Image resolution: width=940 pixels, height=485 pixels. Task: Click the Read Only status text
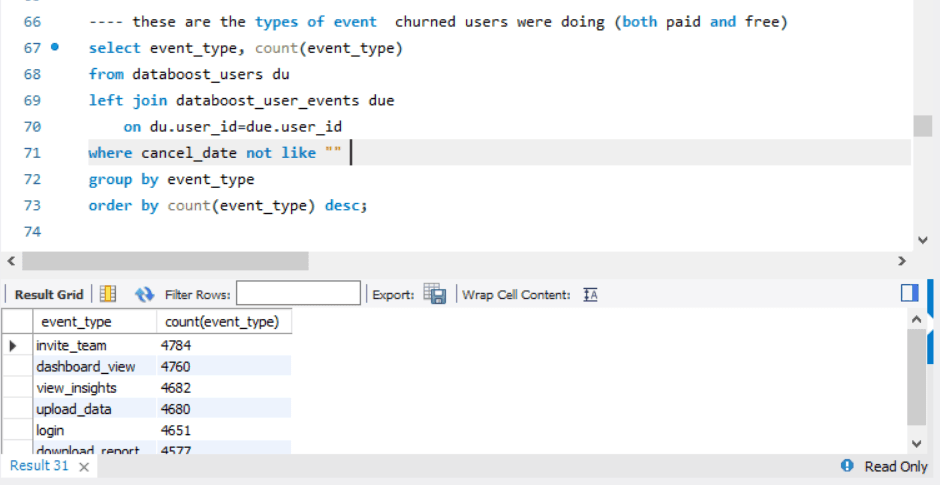click(896, 466)
